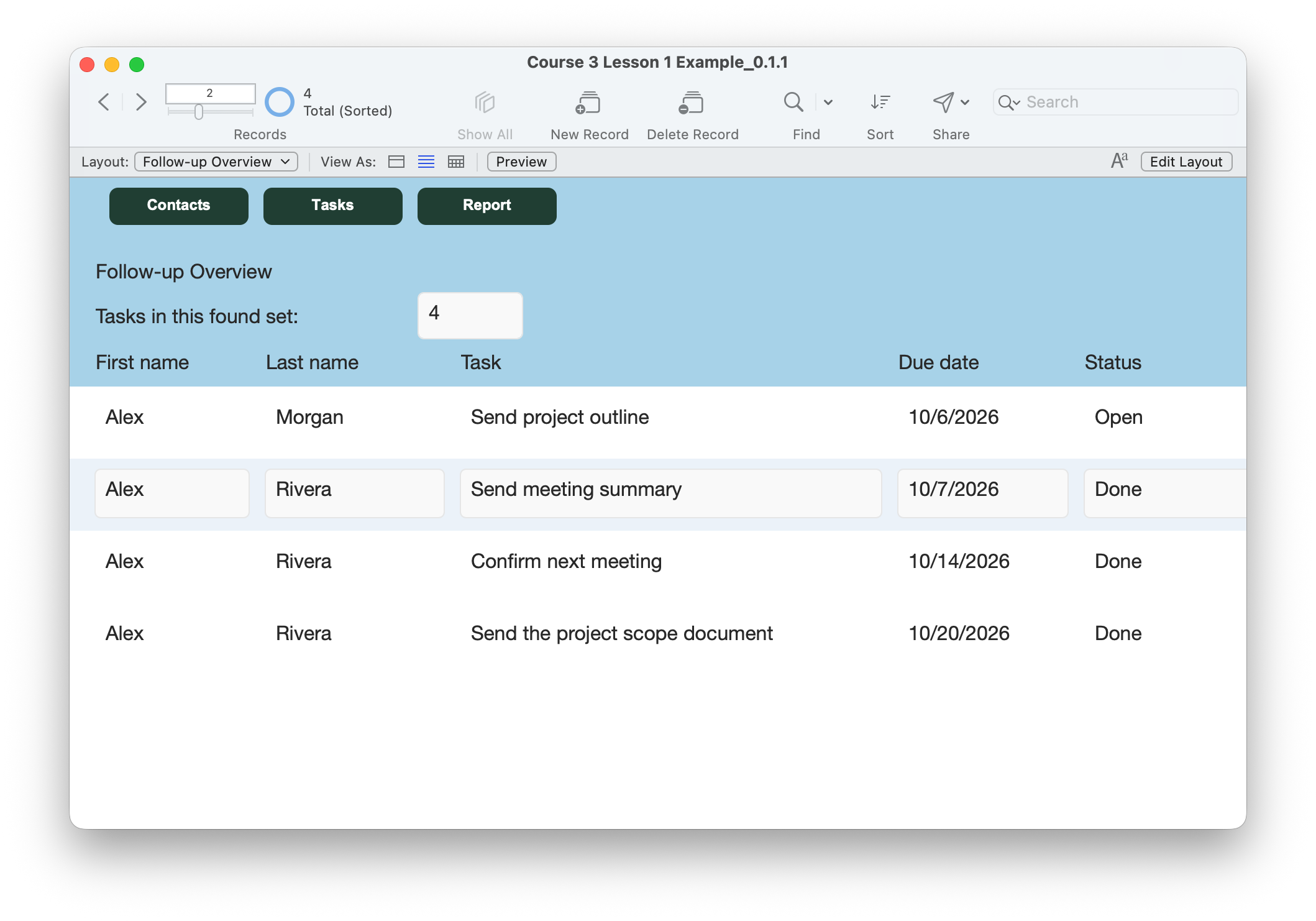Click the Done status in the Send meeting summary row
This screenshot has width=1316, height=921.
[1165, 493]
